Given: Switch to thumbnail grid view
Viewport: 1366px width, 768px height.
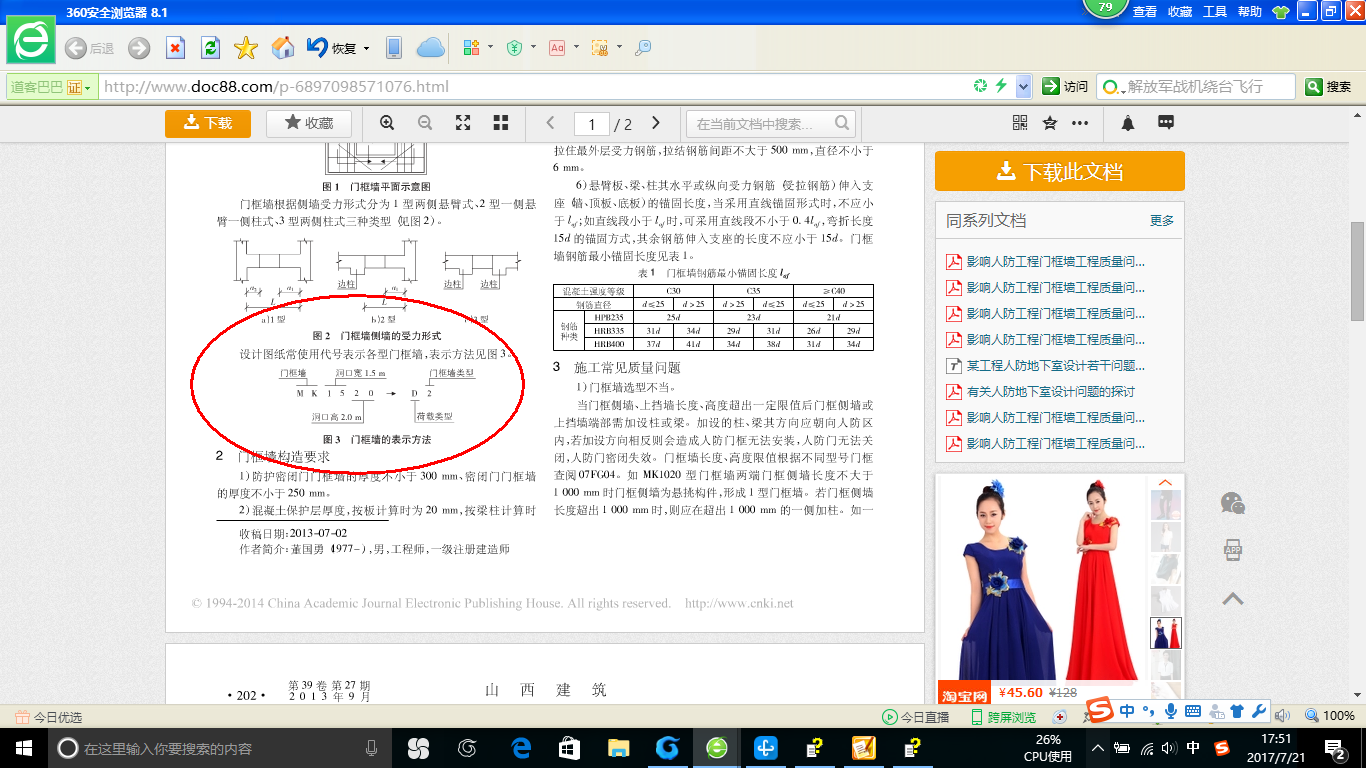Looking at the screenshot, I should click(501, 123).
